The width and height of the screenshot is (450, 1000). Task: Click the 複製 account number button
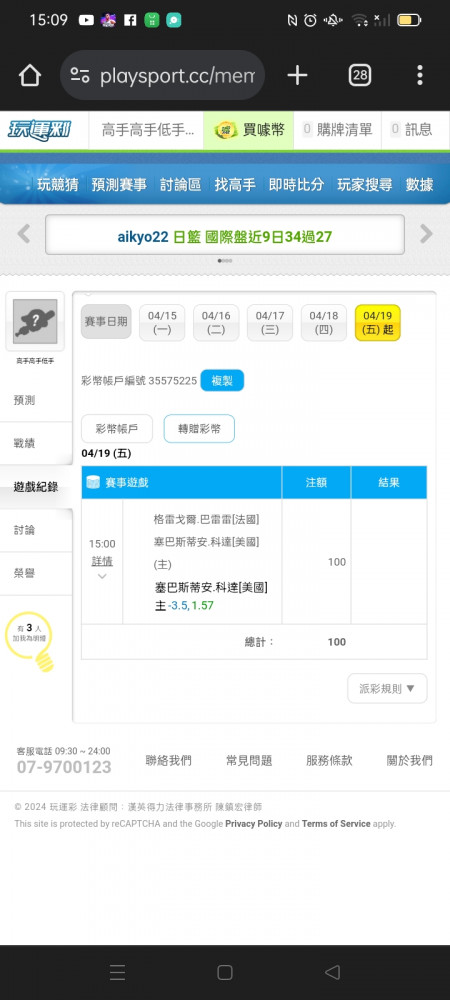click(222, 381)
